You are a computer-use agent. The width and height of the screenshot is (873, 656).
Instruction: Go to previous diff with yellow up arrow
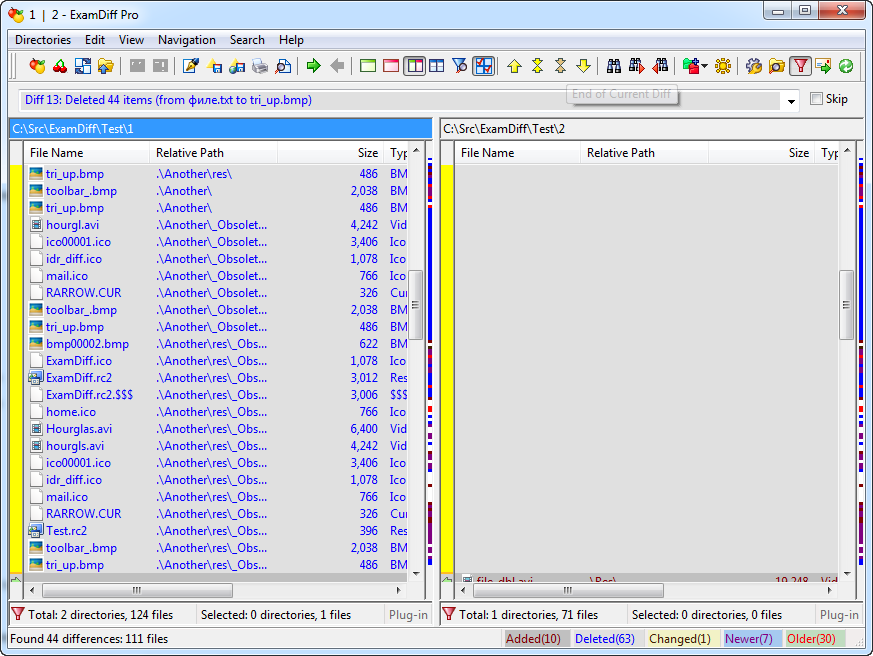[x=514, y=66]
